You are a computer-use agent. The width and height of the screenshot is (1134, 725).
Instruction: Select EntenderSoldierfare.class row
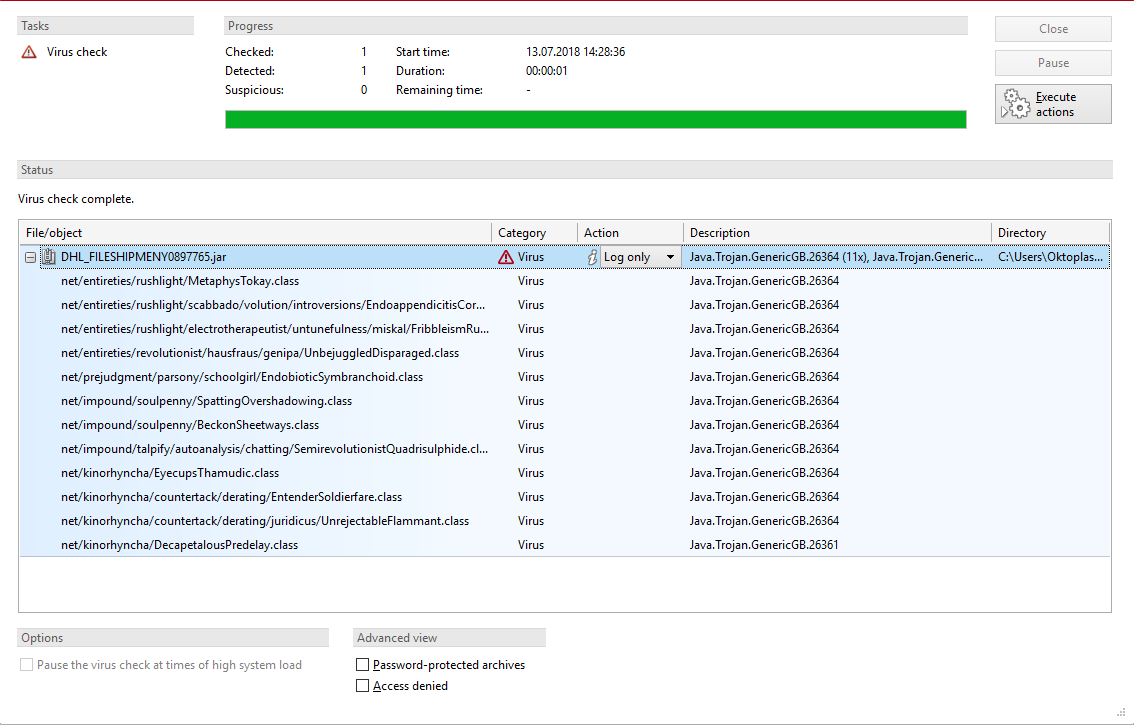click(564, 496)
